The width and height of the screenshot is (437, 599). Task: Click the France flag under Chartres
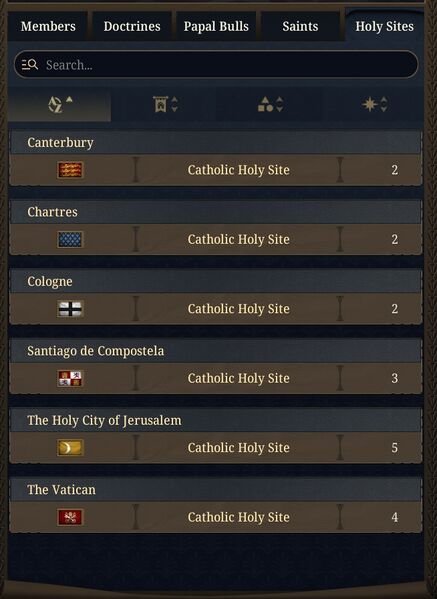(x=70, y=240)
